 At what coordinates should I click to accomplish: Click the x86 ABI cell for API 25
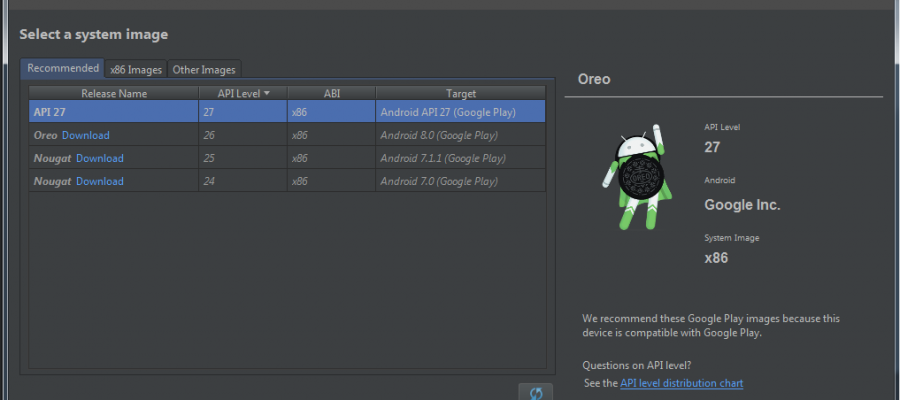pos(300,158)
